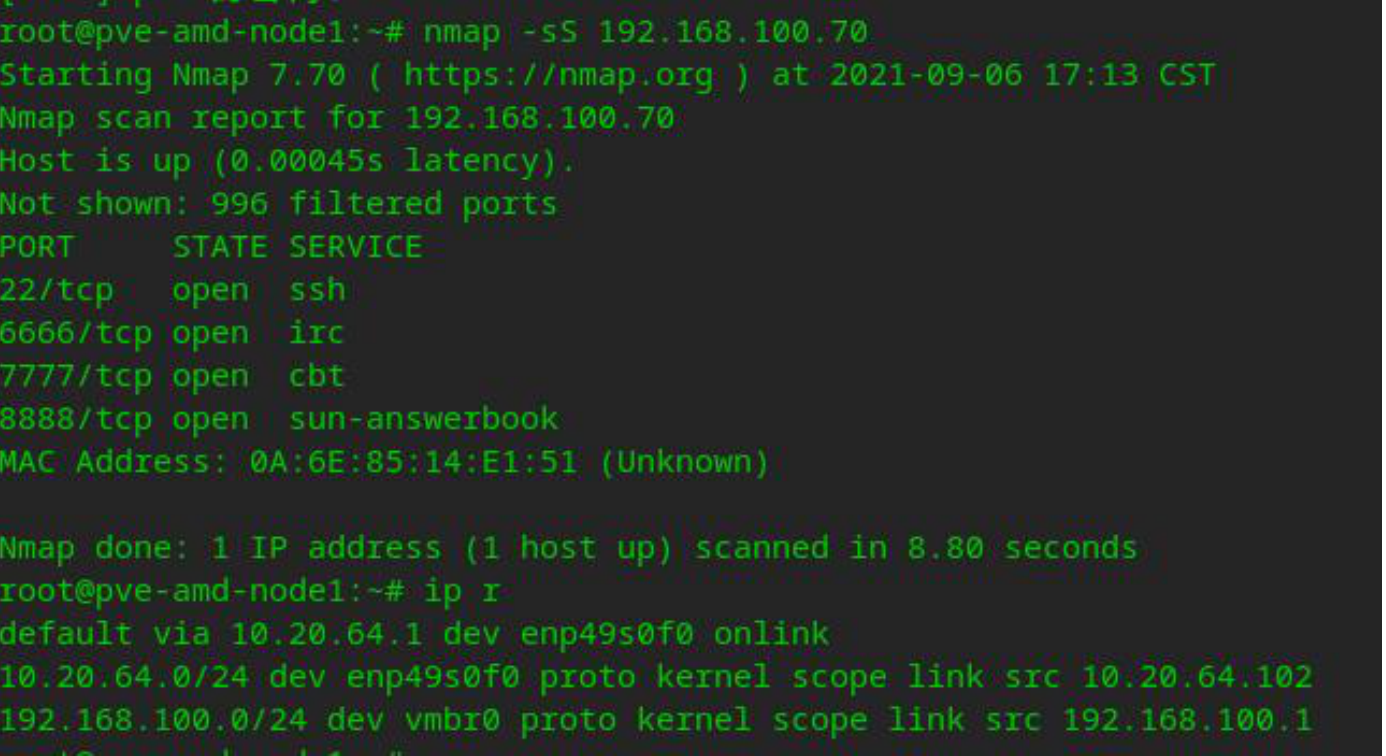This screenshot has width=1386, height=756.
Task: Click the default gateway IP 10.20.64.1
Action: click(327, 634)
